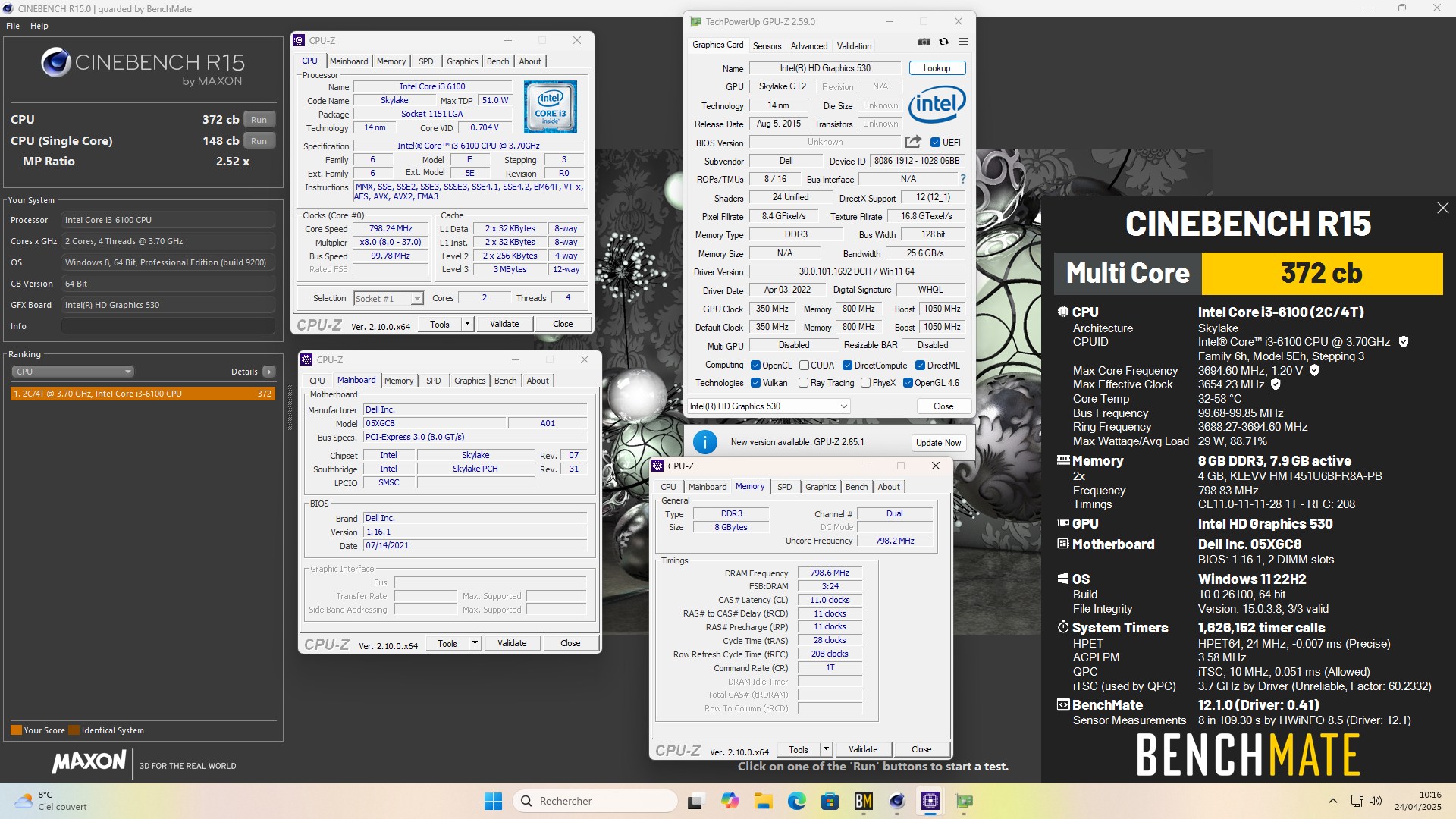Click the clock and date in the taskbar
This screenshot has height=819, width=1456.
point(1417,801)
